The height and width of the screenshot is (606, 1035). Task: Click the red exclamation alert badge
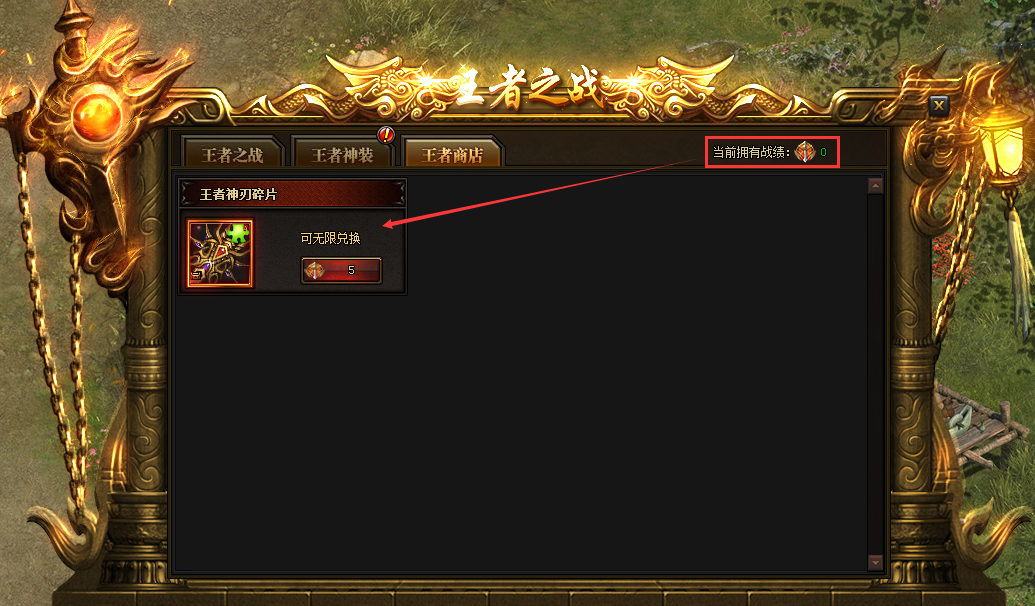click(x=386, y=135)
